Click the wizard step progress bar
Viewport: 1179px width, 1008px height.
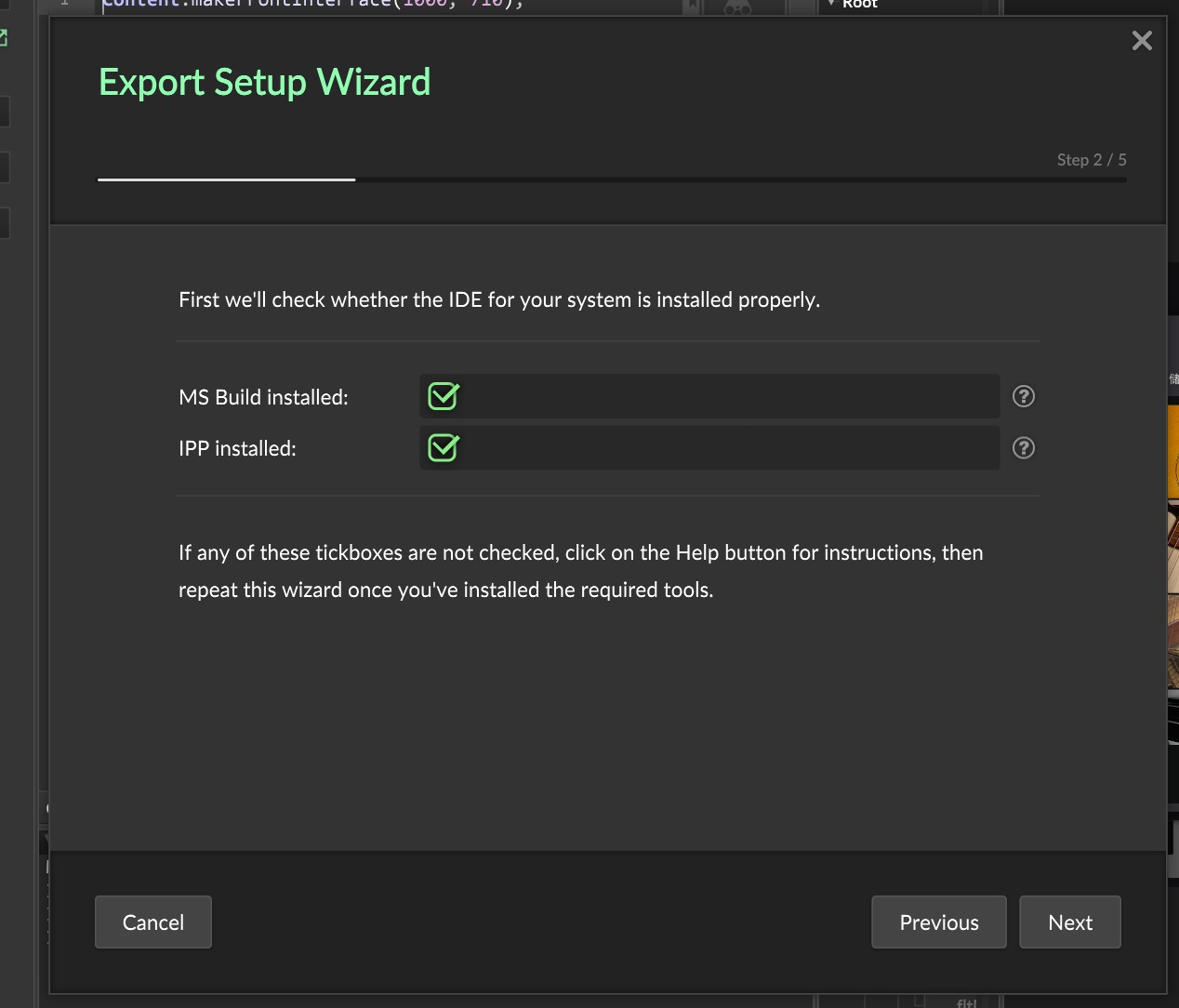coord(611,179)
